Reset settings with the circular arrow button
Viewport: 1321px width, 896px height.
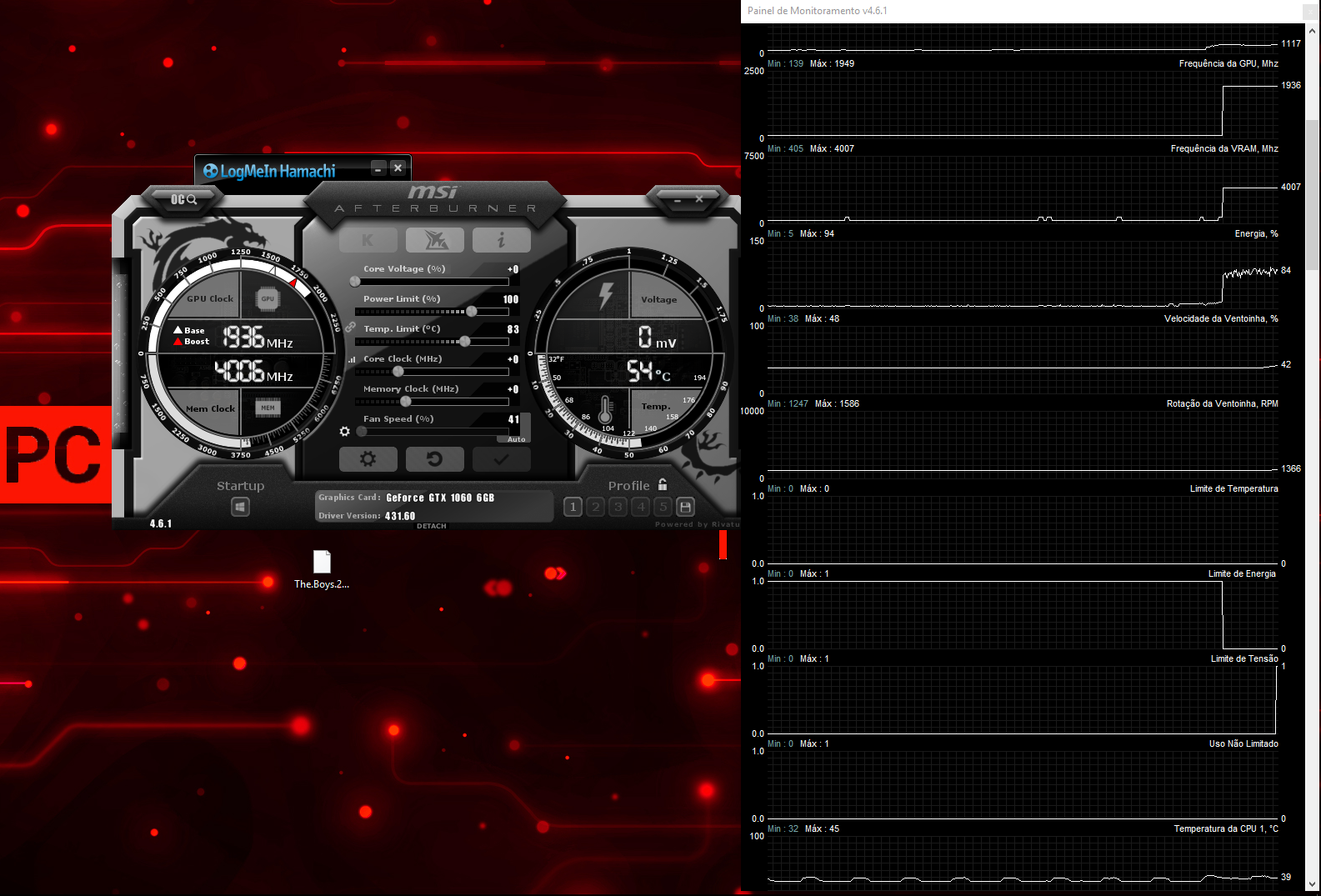coord(435,459)
